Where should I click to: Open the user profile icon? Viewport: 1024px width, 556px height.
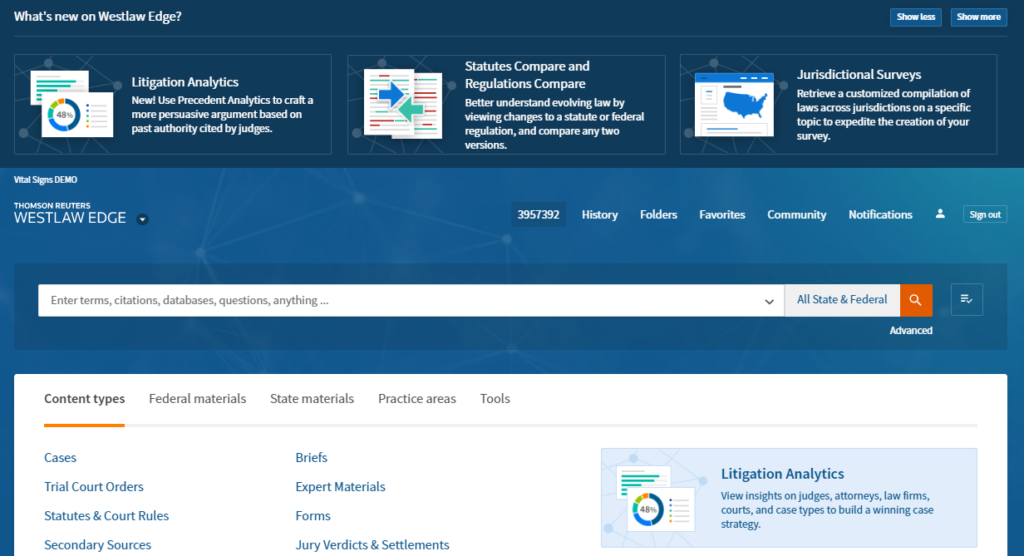pos(939,214)
